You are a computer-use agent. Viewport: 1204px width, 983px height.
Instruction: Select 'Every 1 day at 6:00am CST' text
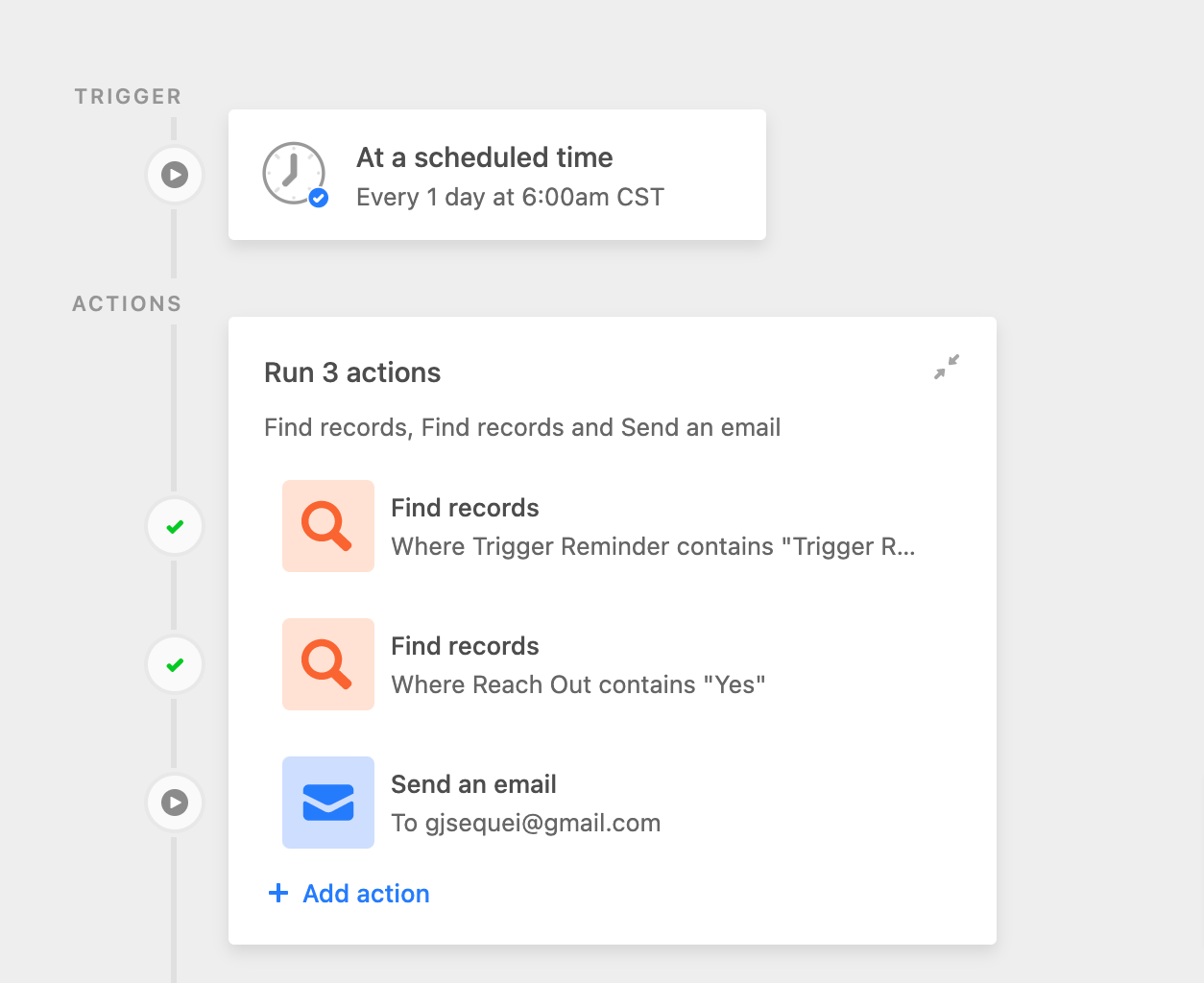(510, 197)
